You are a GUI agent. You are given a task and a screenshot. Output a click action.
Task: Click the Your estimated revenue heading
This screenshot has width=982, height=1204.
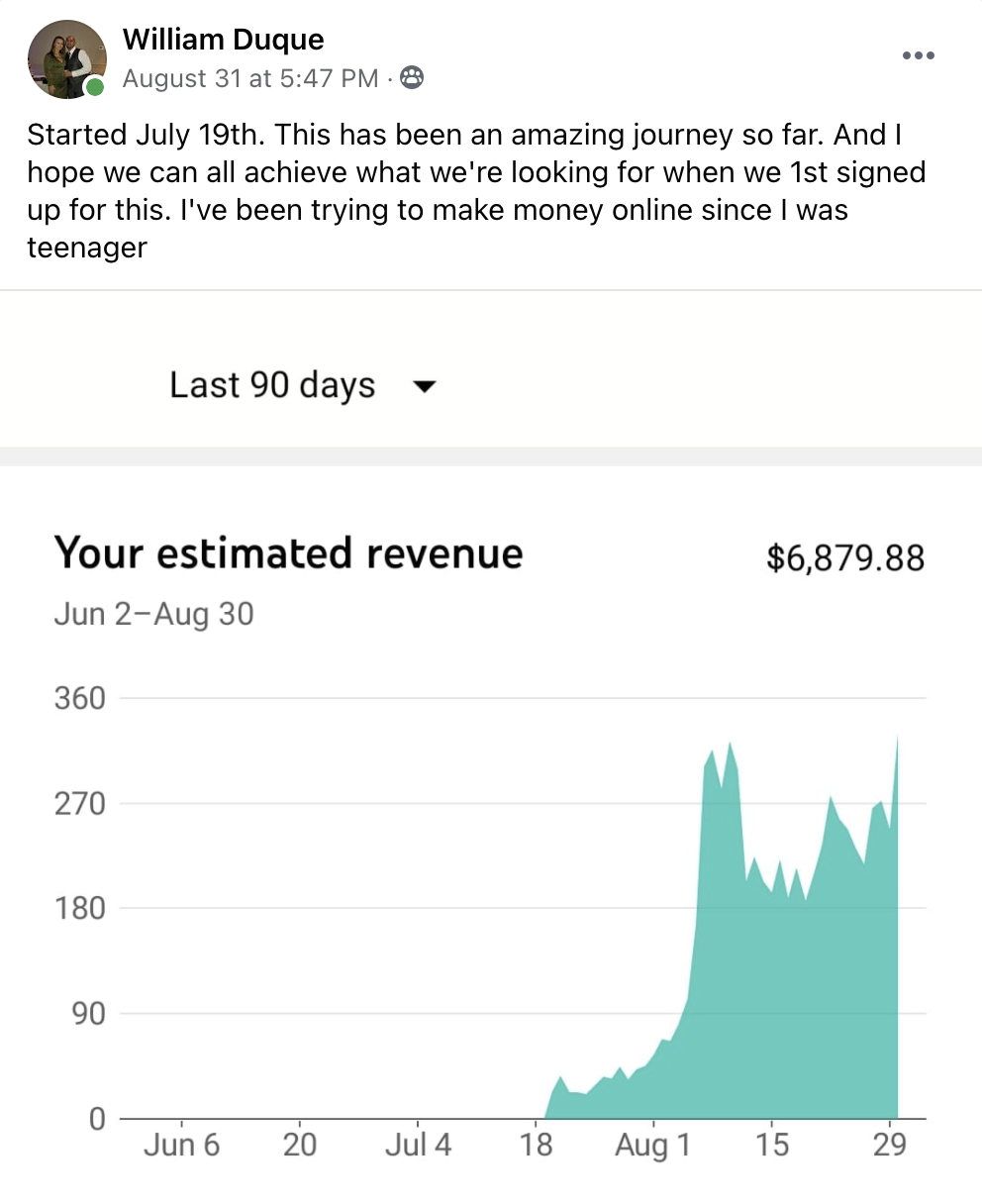coord(288,552)
